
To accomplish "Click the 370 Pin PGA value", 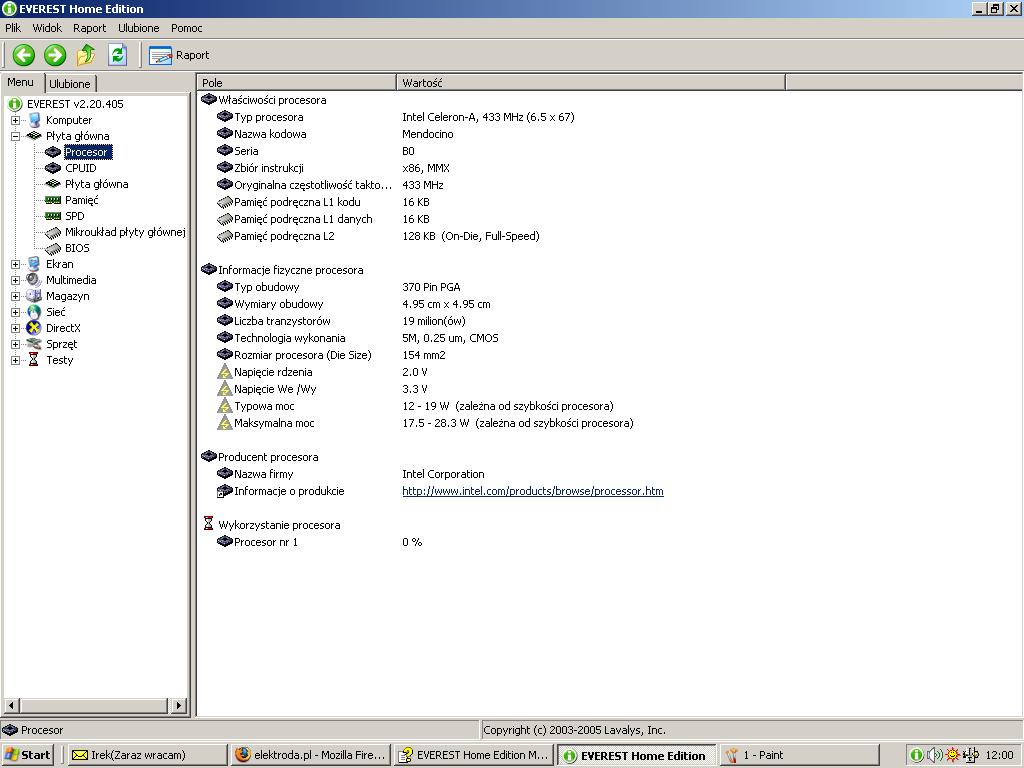I will (x=431, y=287).
